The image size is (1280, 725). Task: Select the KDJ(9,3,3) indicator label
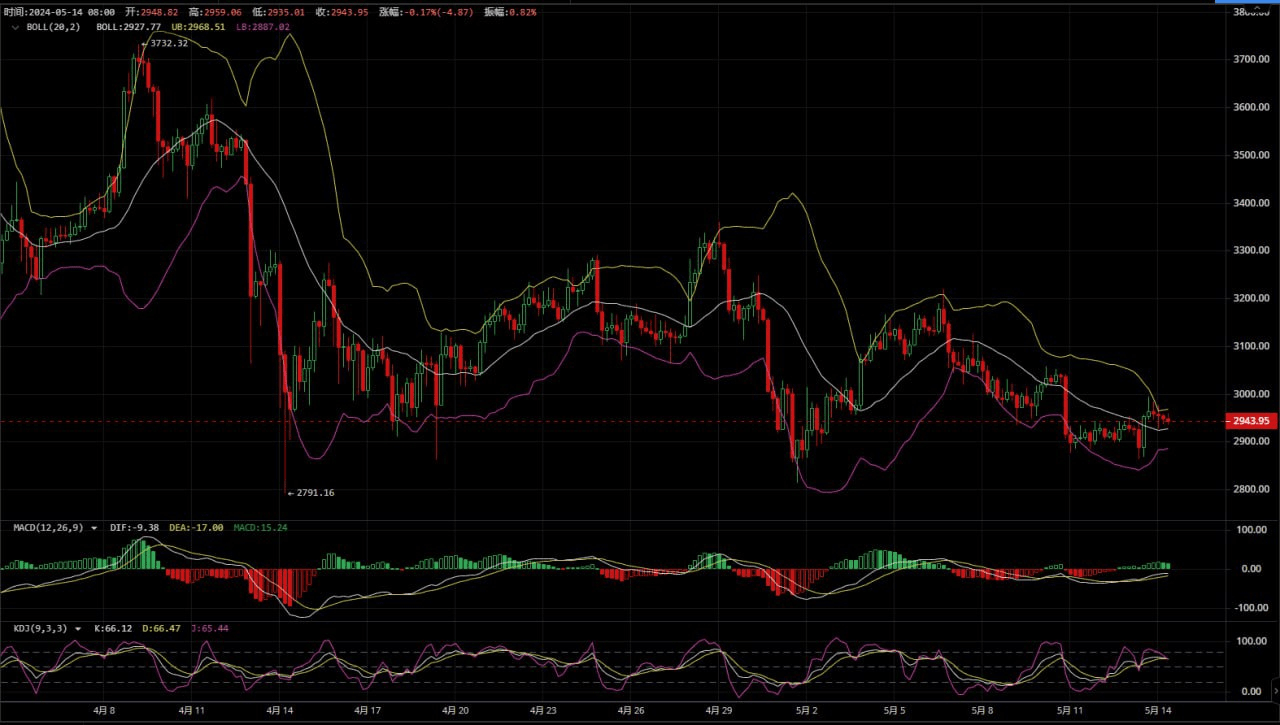click(x=40, y=629)
